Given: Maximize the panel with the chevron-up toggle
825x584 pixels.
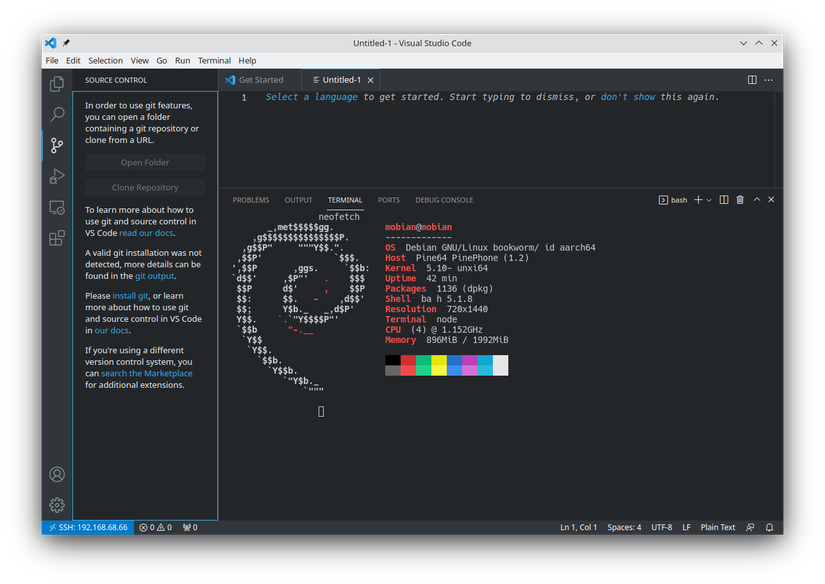Looking at the screenshot, I should click(x=757, y=199).
